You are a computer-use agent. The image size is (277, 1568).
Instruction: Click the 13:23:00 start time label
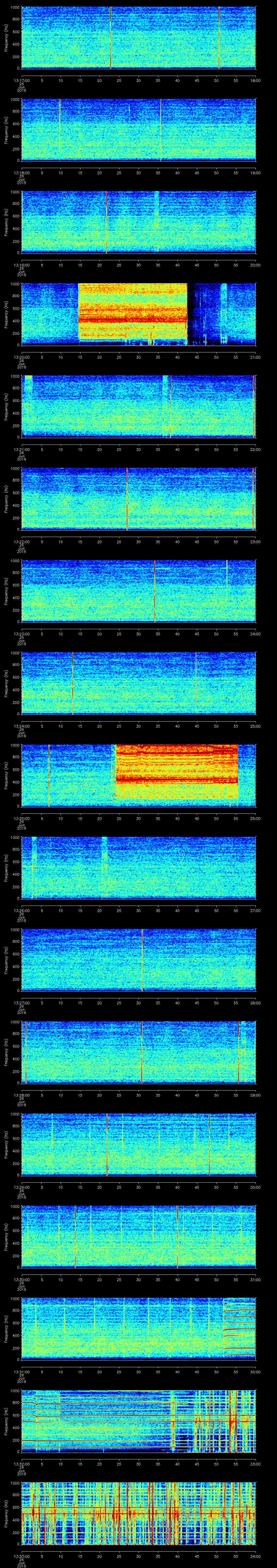(21, 634)
